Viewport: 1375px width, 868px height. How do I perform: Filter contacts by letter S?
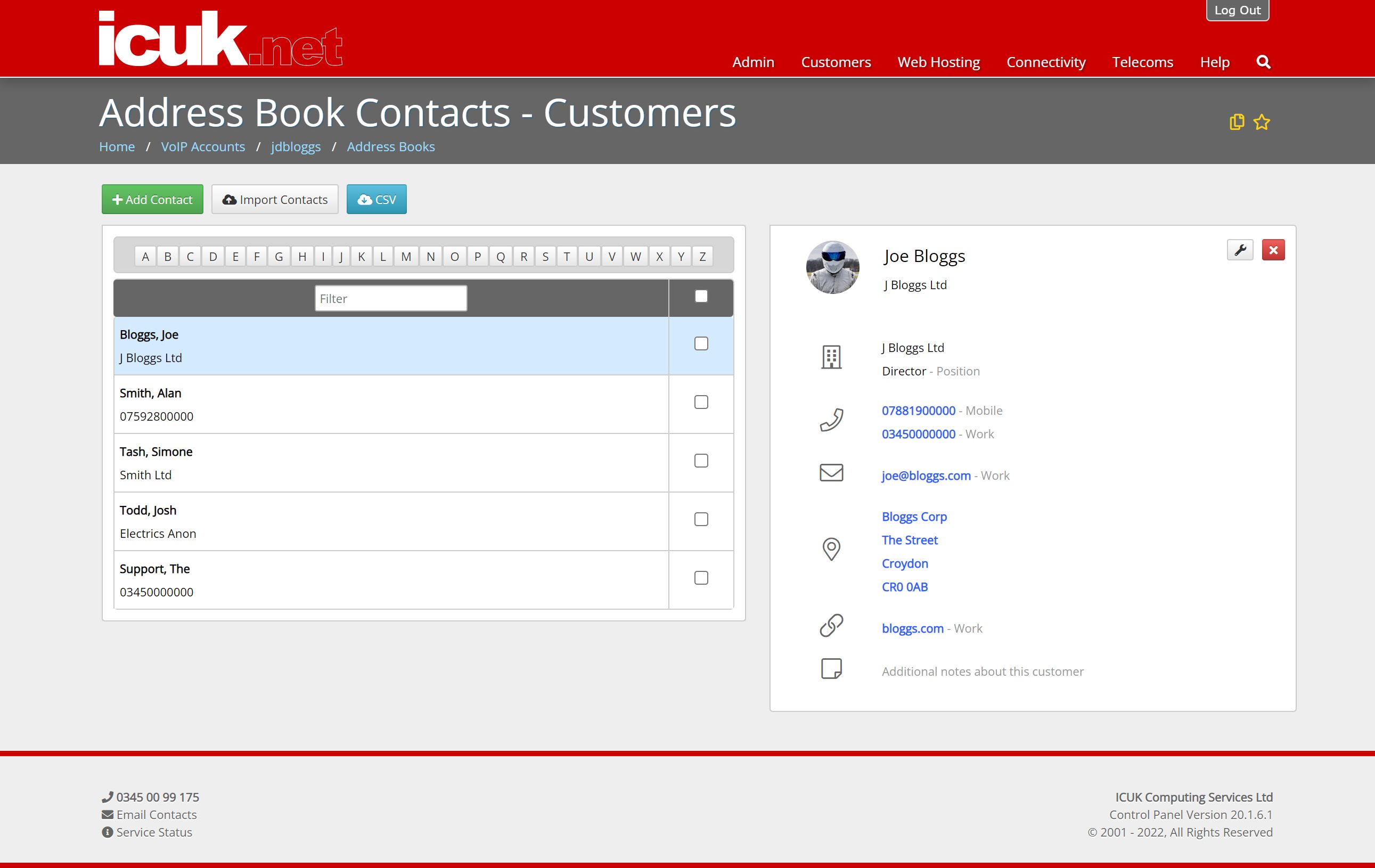[x=545, y=256]
